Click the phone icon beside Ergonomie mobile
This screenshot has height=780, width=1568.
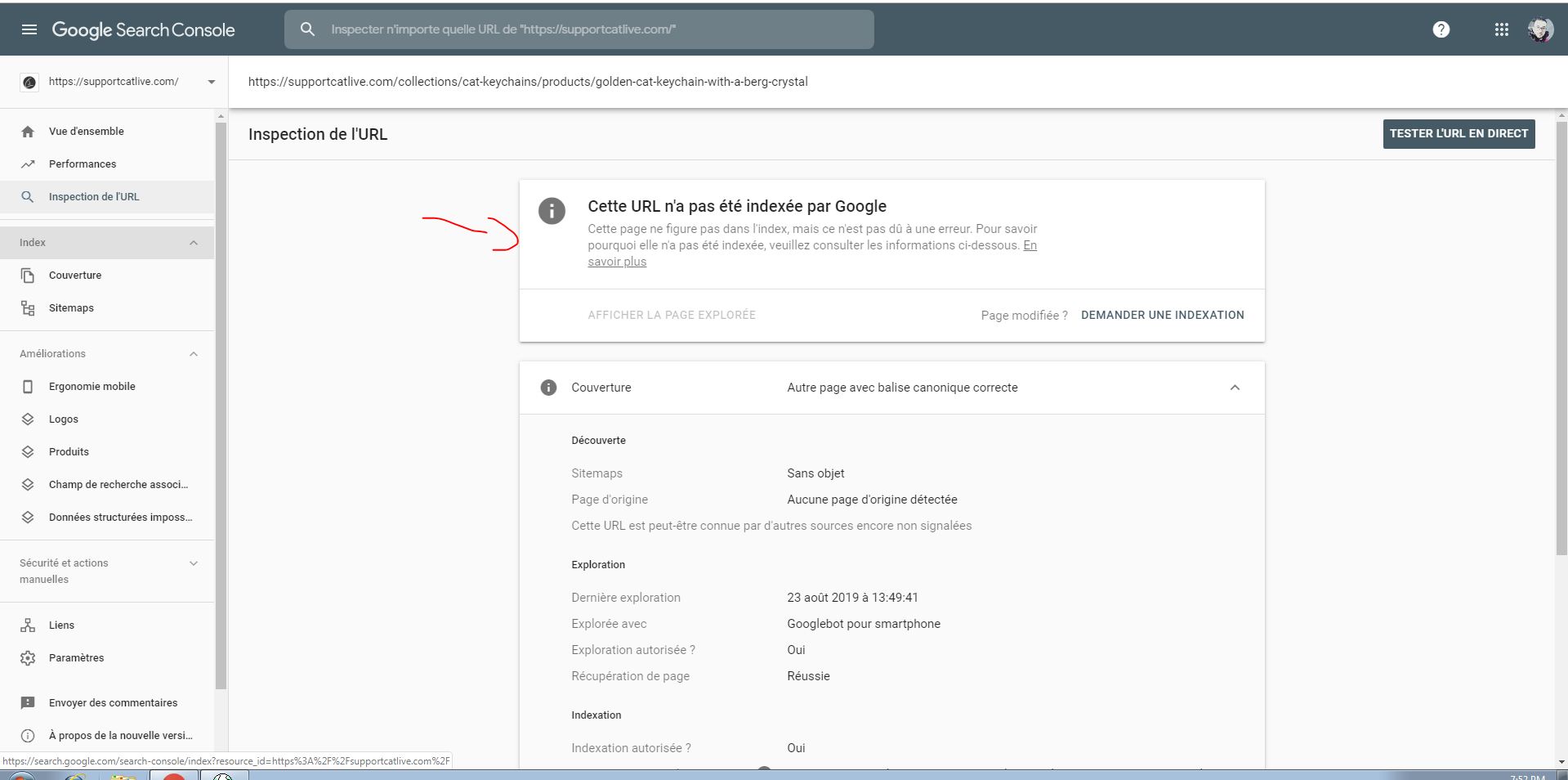pos(28,387)
